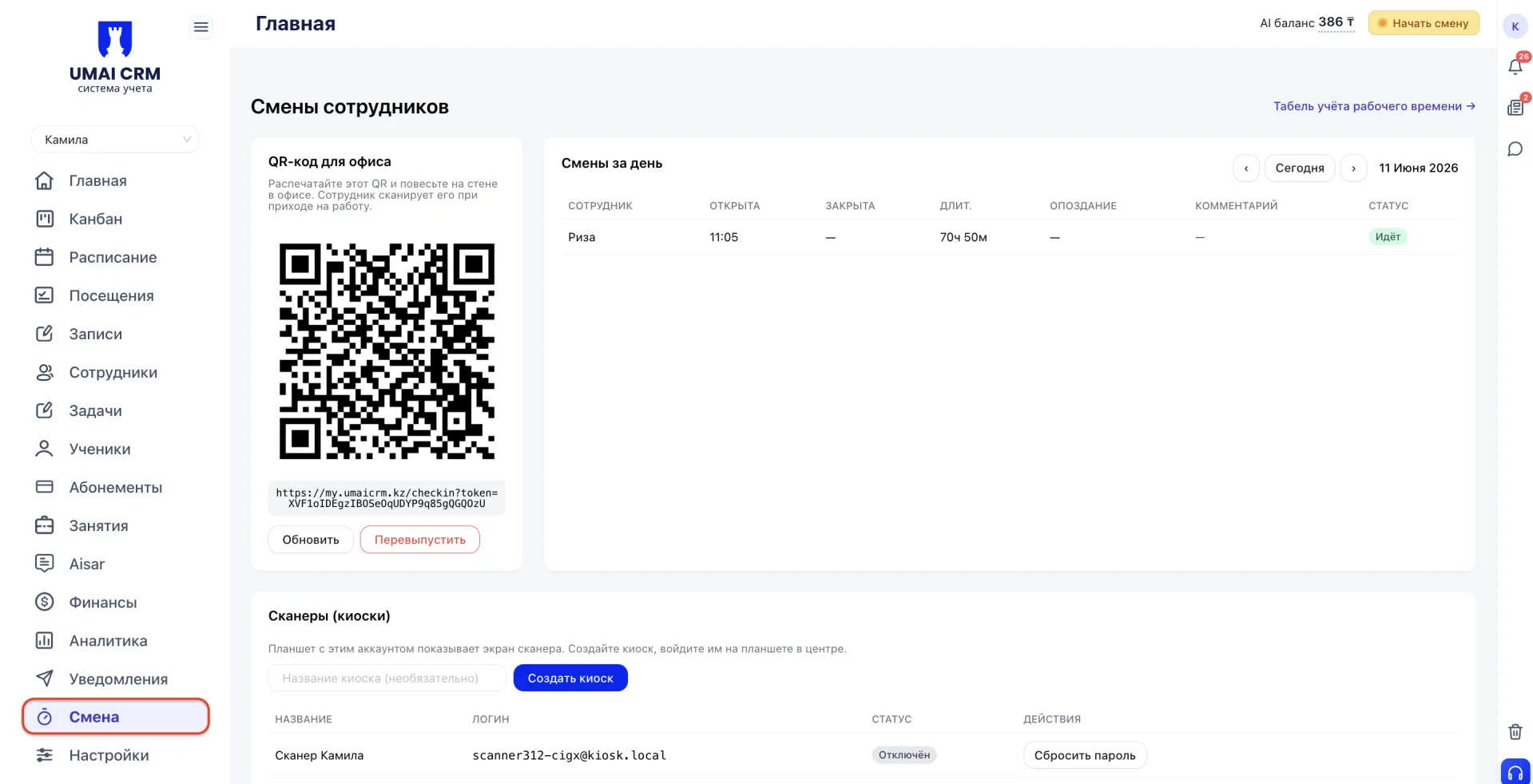1533x784 pixels.
Task: Click the pencil icon beside Задачи
Action: 45,410
